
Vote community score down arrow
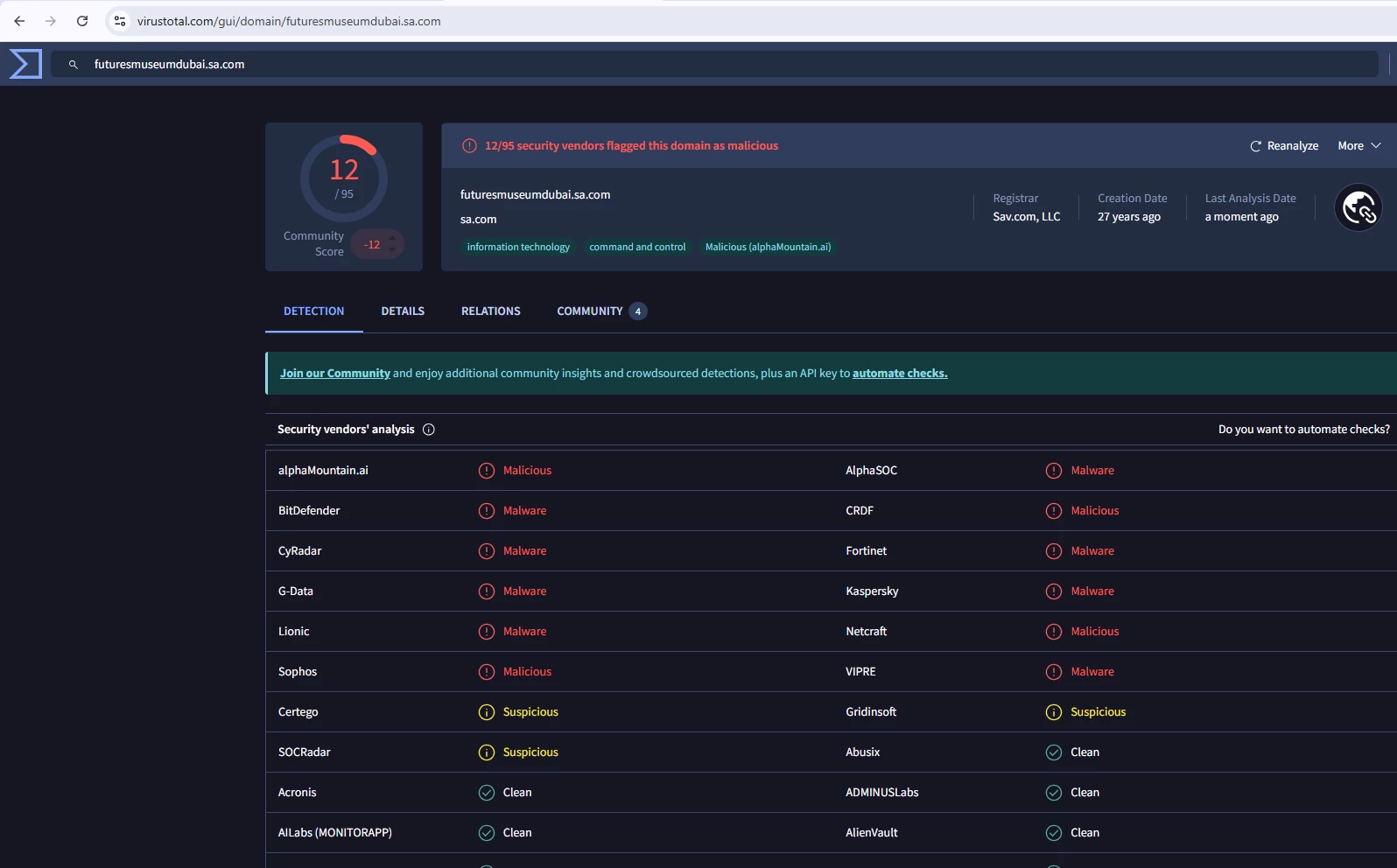coord(392,251)
